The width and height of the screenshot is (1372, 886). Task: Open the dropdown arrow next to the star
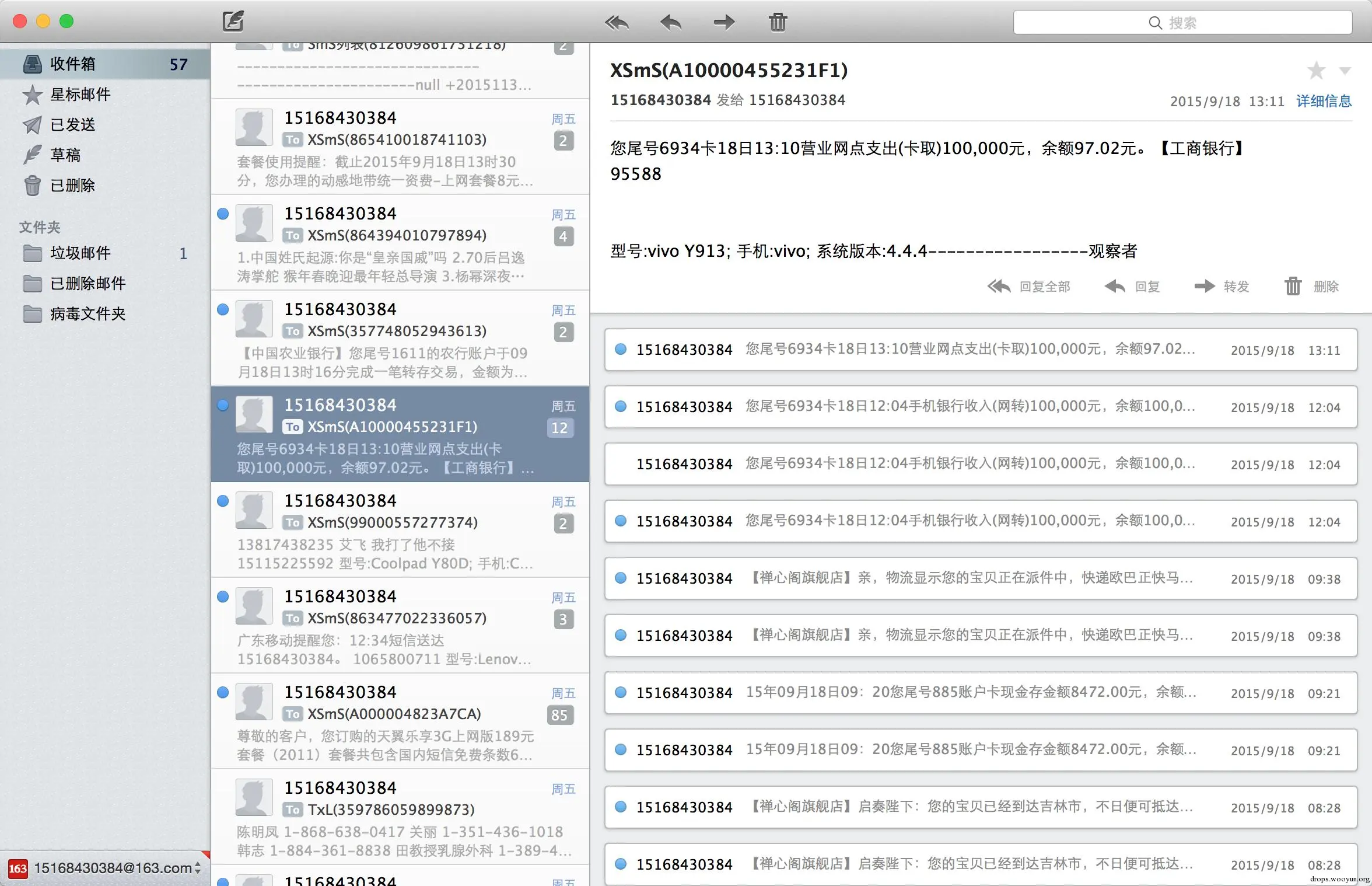(x=1345, y=71)
